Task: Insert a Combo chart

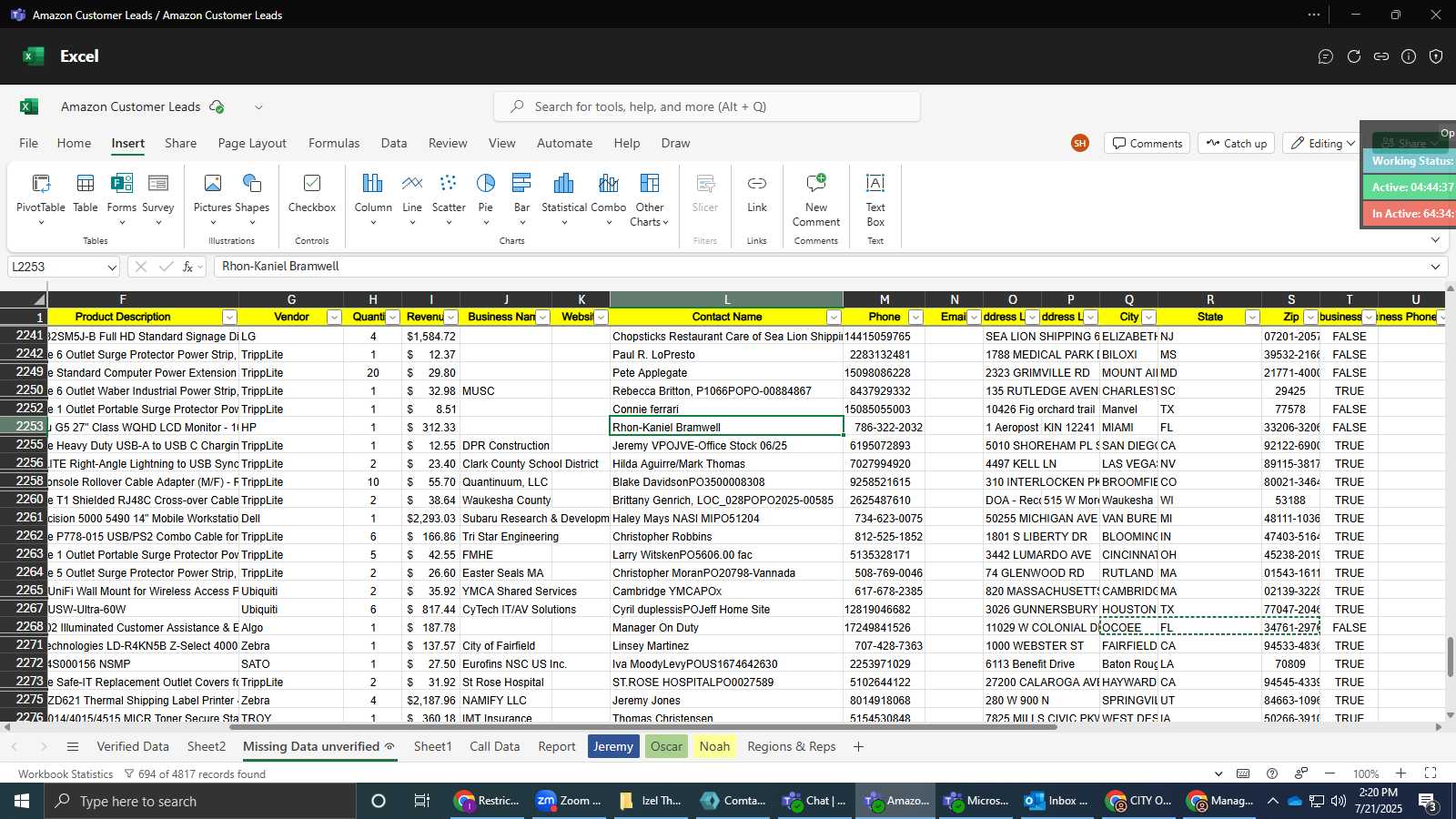Action: tap(609, 198)
